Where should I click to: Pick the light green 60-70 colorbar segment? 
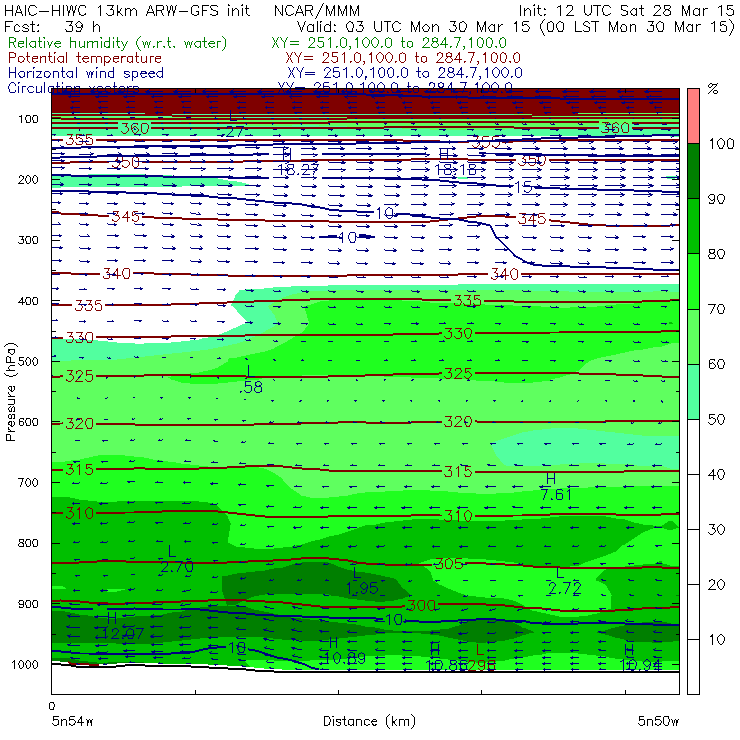click(693, 336)
